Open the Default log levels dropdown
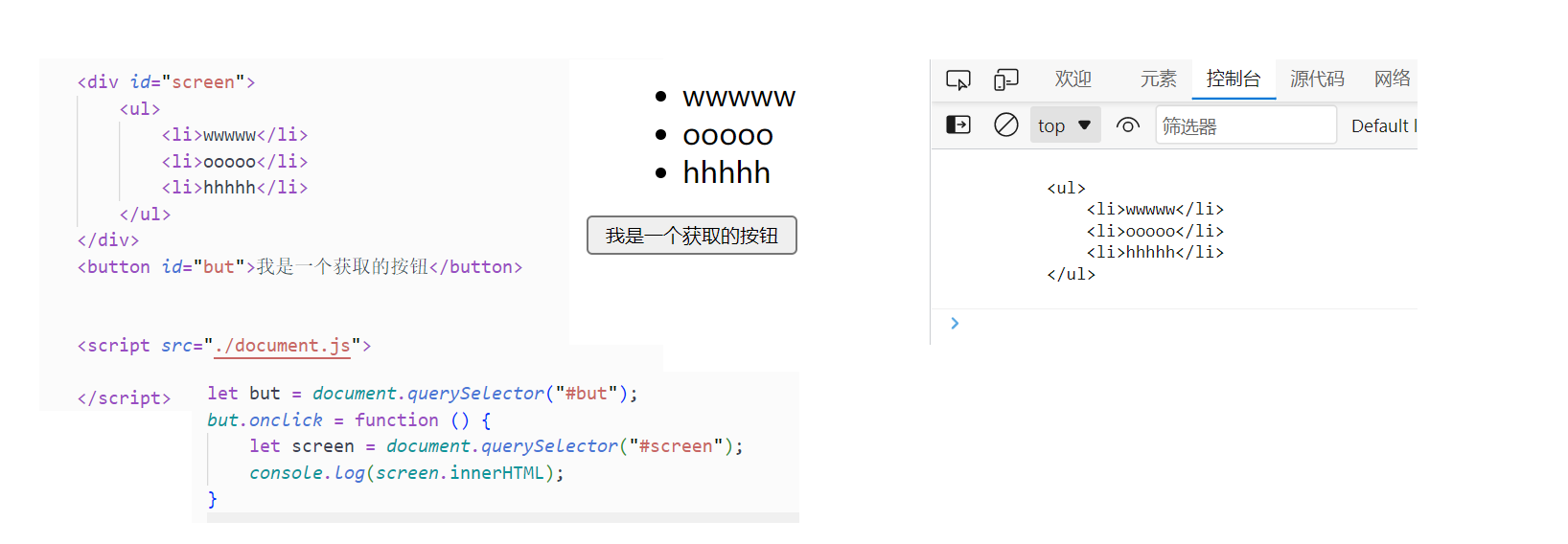The image size is (1568, 544). tap(1383, 125)
